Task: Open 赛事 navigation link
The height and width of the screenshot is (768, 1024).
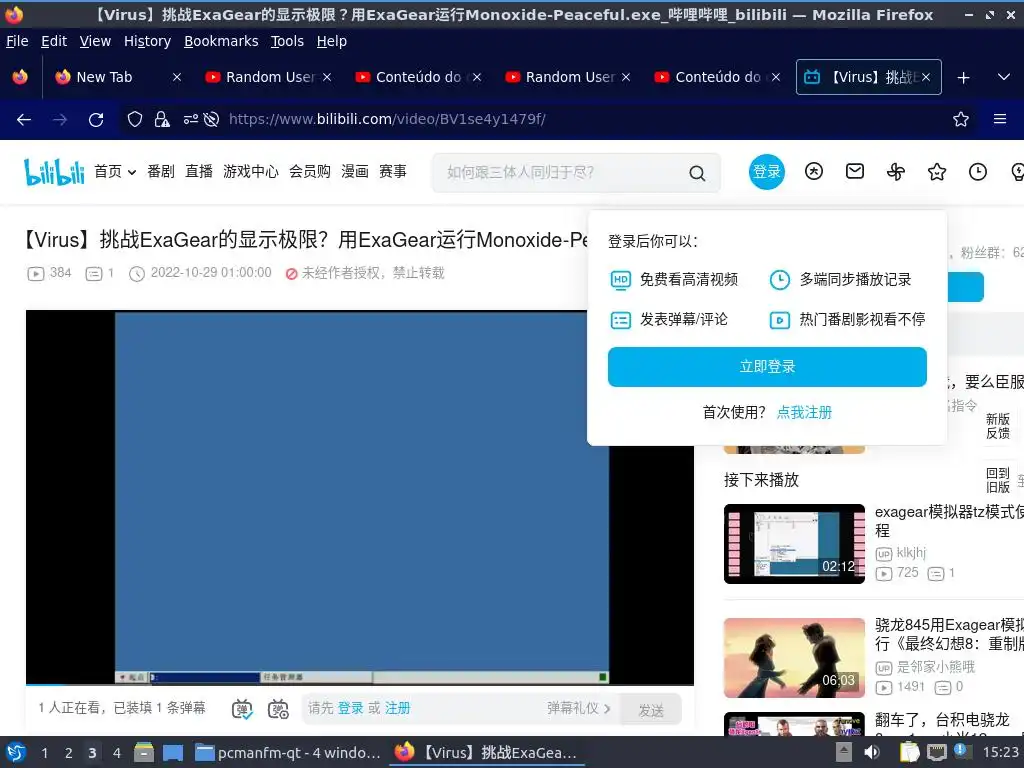Action: coord(392,171)
